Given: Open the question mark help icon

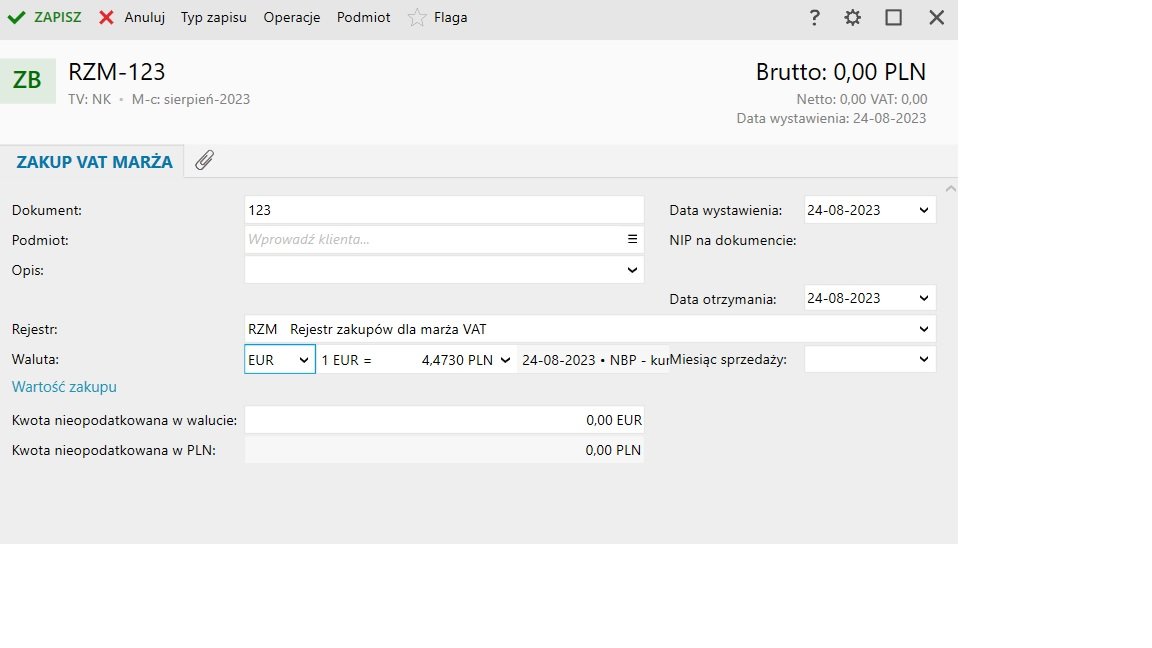Looking at the screenshot, I should (x=814, y=17).
